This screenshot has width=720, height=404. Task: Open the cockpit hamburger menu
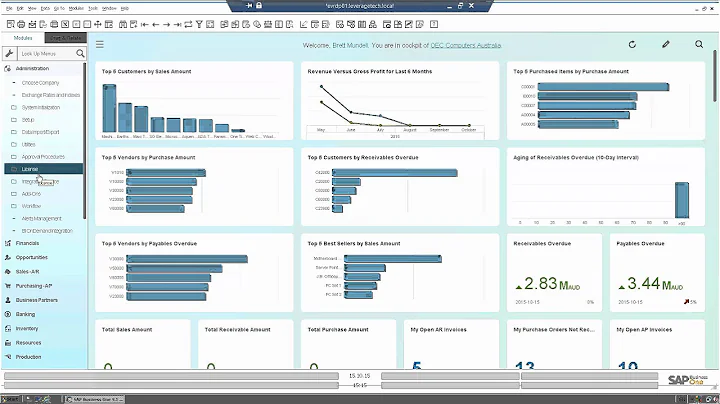pyautogui.click(x=100, y=45)
